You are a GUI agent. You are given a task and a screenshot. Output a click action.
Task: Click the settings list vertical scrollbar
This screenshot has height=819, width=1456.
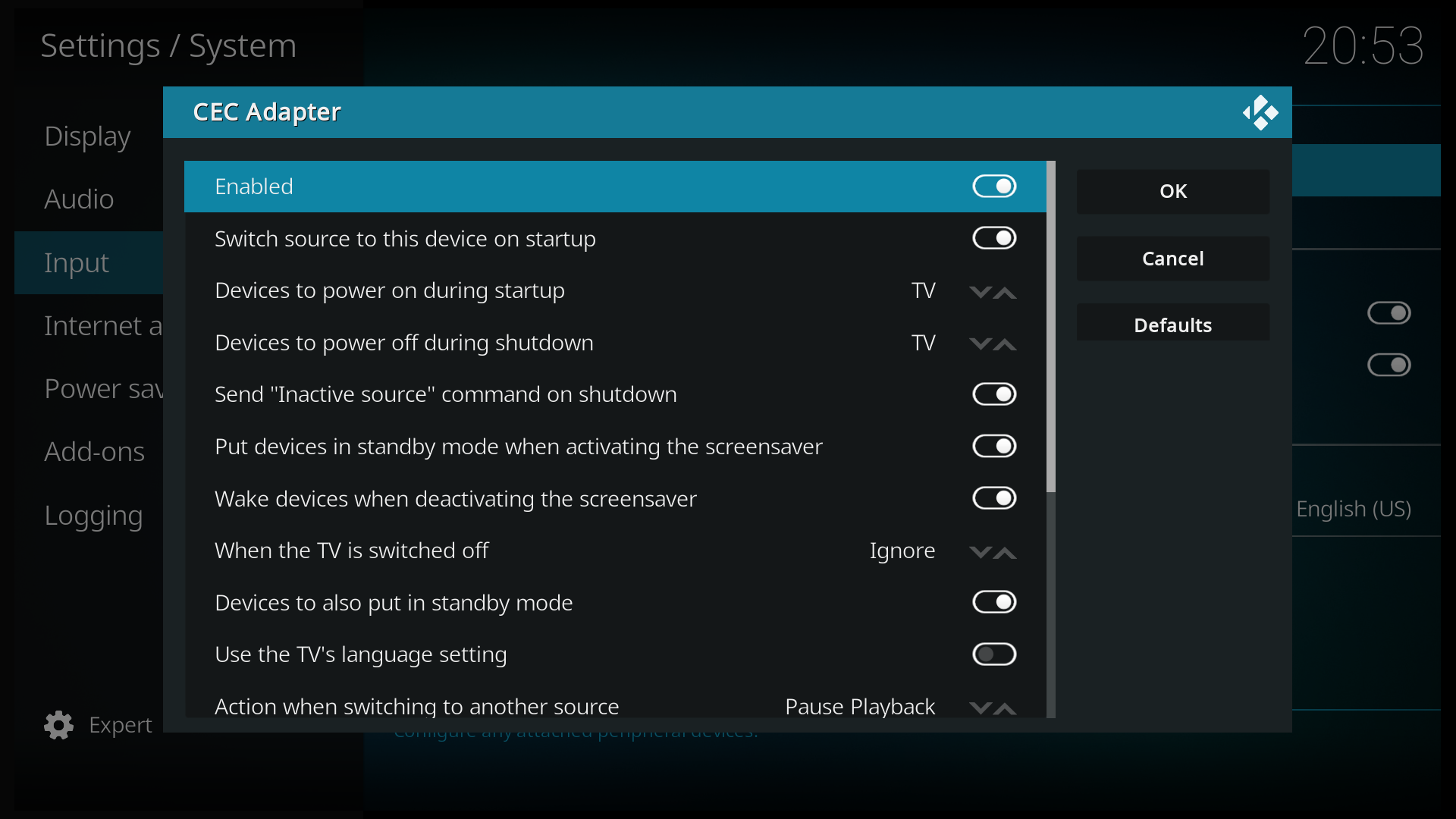1050,326
